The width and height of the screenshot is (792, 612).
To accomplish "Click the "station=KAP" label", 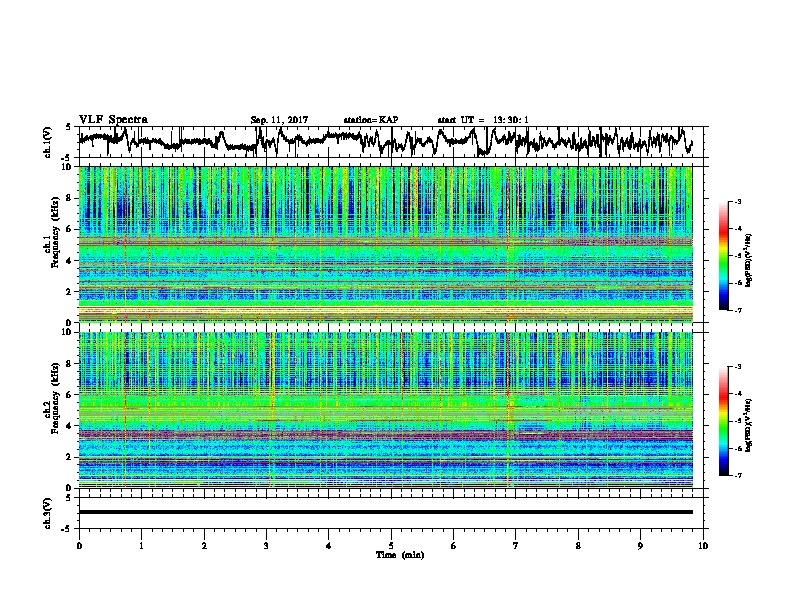I will pyautogui.click(x=371, y=120).
